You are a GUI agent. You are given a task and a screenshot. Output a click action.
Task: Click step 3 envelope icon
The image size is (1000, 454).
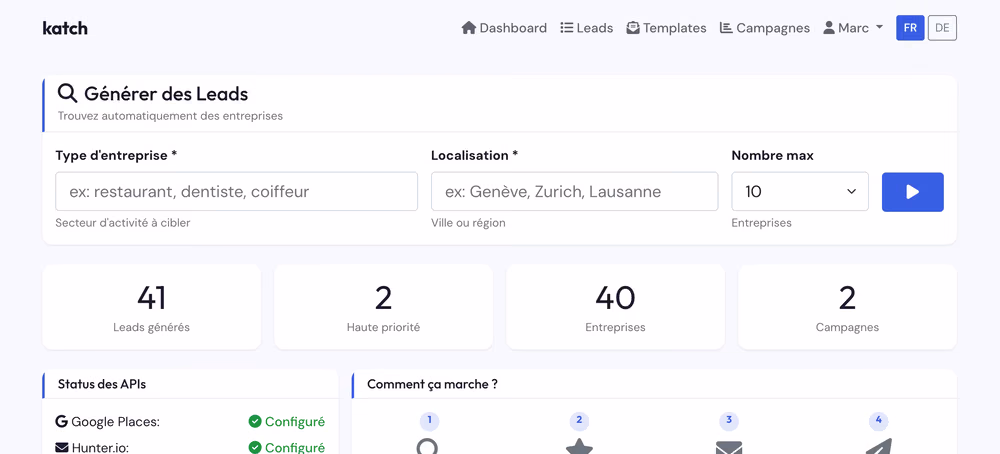(x=729, y=447)
